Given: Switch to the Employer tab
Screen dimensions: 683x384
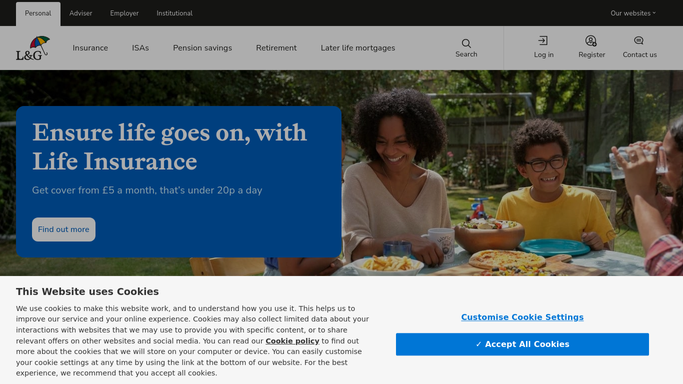Looking at the screenshot, I should (124, 13).
